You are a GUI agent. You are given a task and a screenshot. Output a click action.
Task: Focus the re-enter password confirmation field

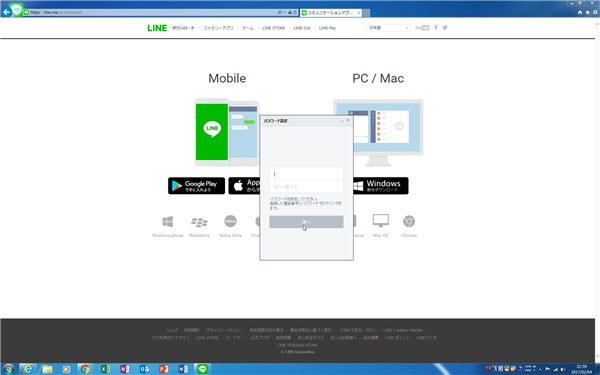click(306, 186)
